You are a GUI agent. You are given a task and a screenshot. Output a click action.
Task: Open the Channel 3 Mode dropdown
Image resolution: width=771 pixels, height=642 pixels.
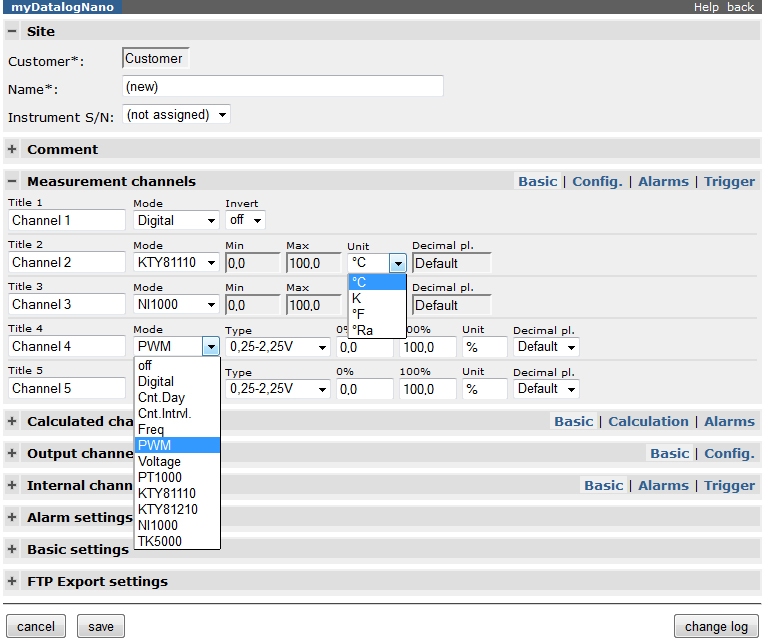(x=176, y=304)
